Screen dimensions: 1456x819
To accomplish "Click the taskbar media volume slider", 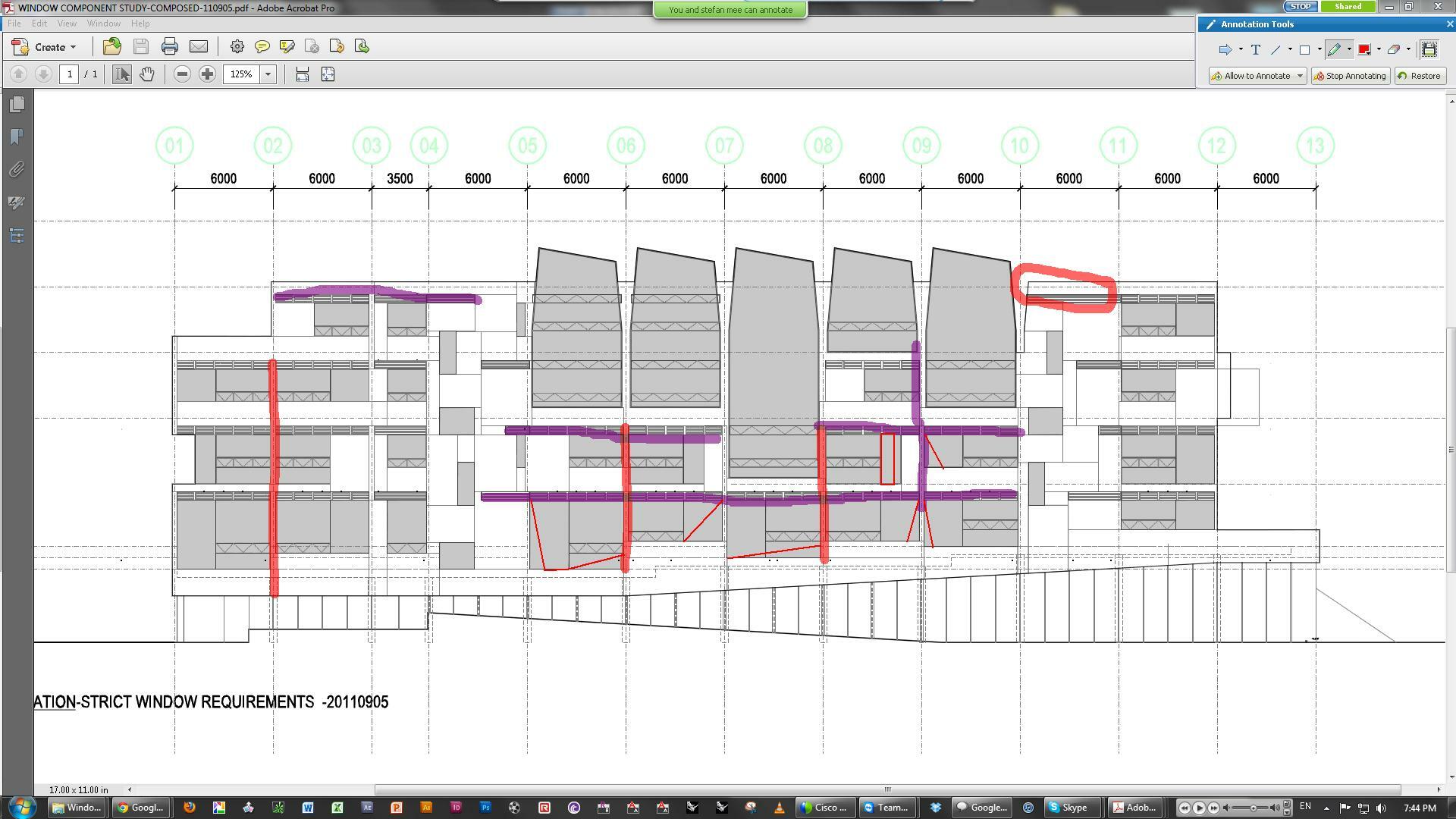I will pos(1253,808).
